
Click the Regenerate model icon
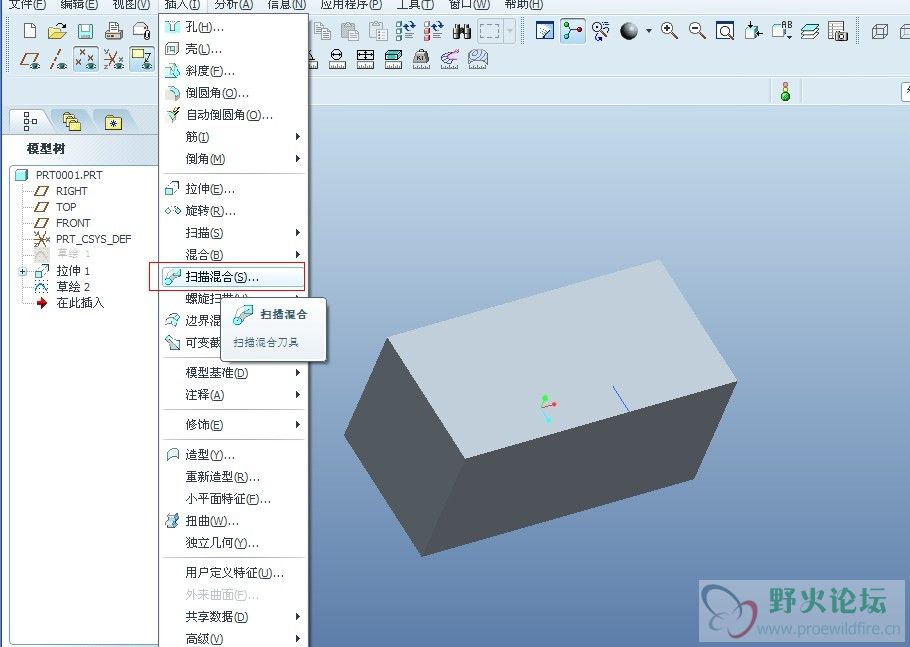tap(406, 31)
